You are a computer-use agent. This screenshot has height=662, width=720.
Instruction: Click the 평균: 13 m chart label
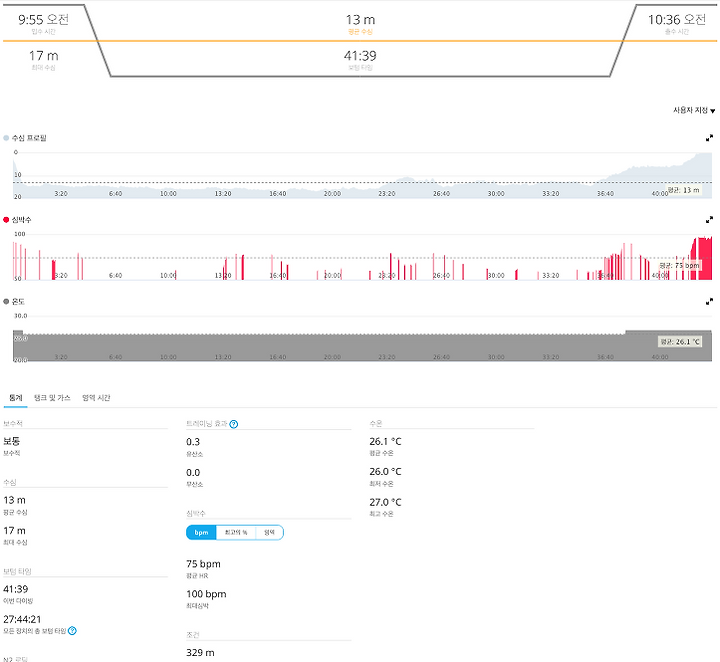pyautogui.click(x=684, y=190)
